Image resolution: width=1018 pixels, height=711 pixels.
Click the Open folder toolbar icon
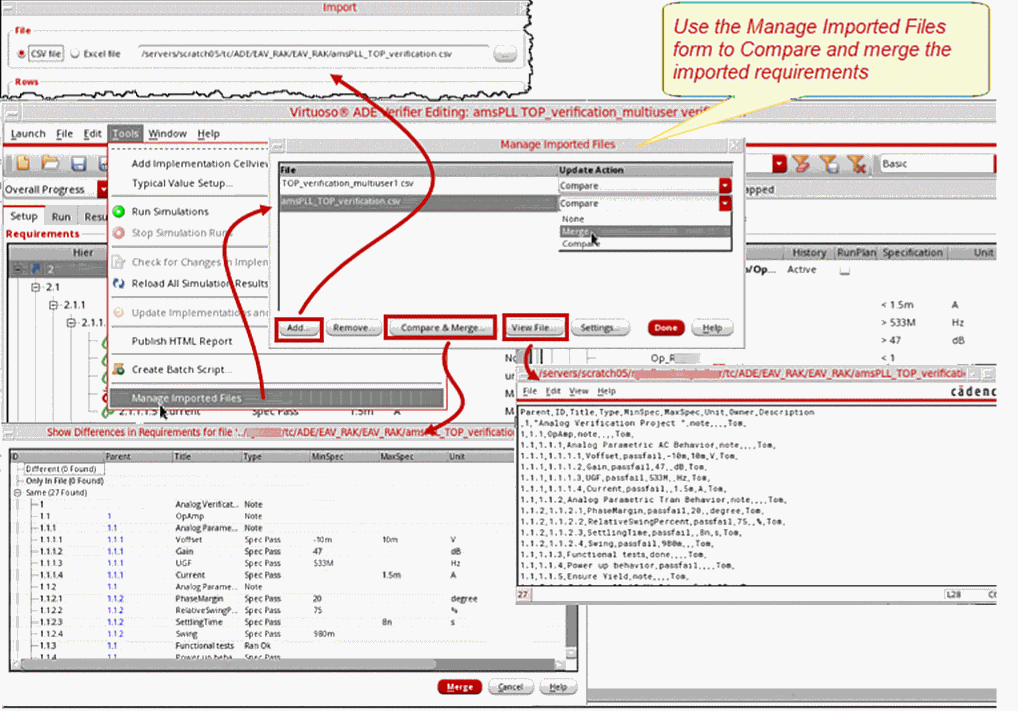(51, 164)
